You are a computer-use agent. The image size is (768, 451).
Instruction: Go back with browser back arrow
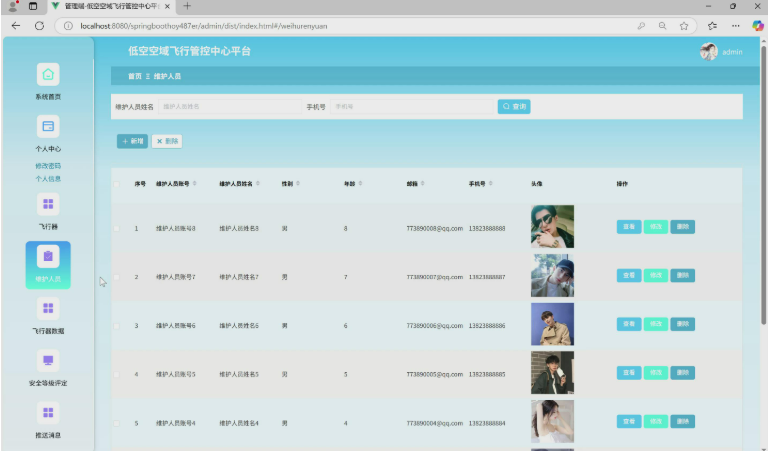pyautogui.click(x=16, y=26)
